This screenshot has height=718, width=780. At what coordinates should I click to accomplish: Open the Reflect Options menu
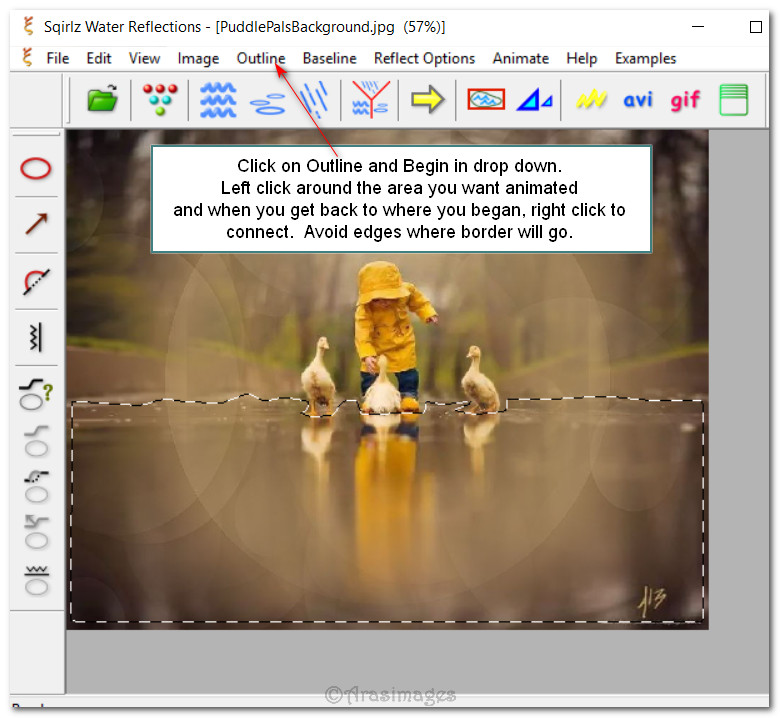[x=424, y=58]
